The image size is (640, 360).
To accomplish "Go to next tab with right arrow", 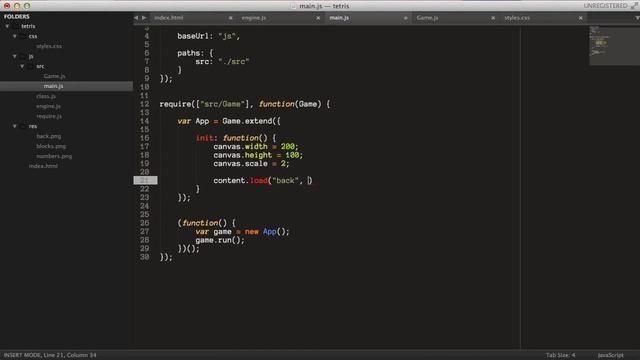I will pyautogui.click(x=144, y=18).
